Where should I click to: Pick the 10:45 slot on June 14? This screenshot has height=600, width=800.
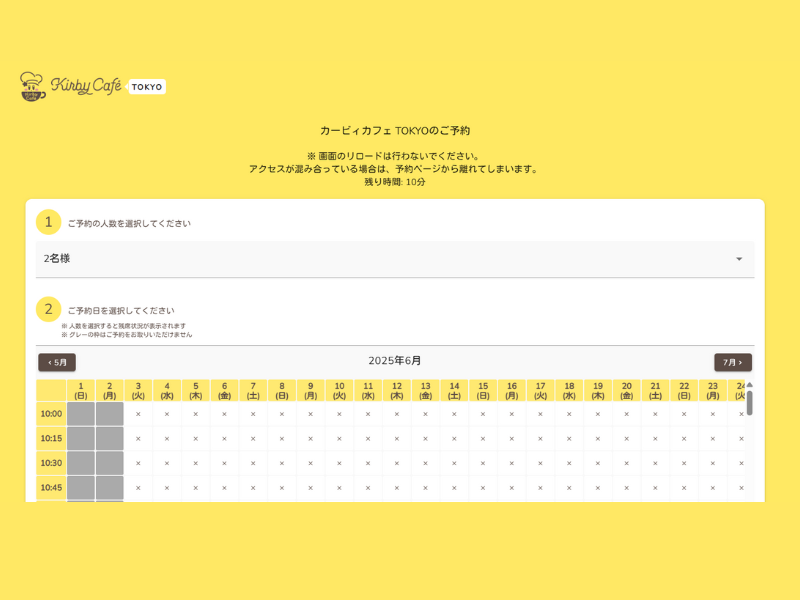tap(455, 488)
